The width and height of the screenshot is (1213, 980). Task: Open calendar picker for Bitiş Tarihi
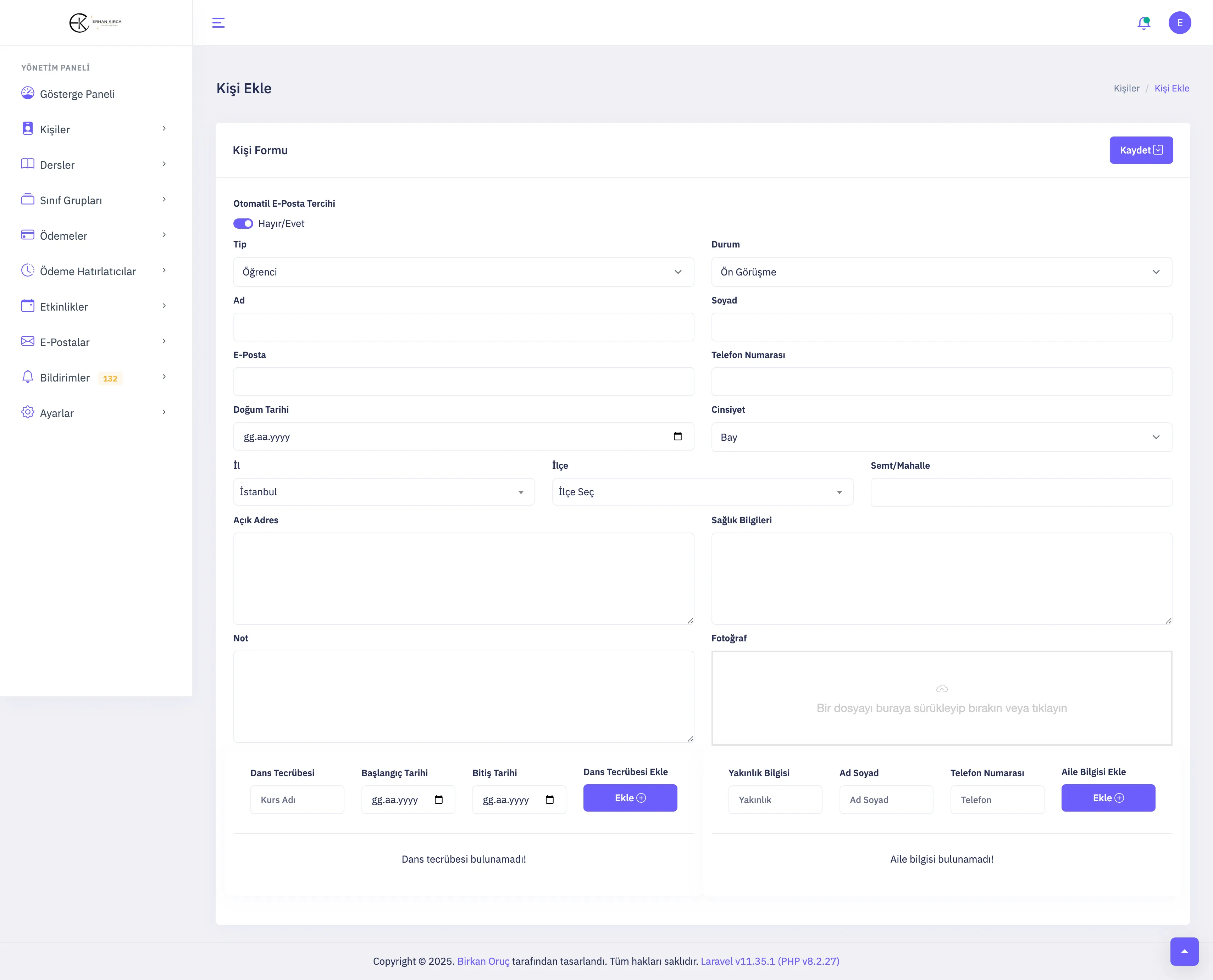549,800
